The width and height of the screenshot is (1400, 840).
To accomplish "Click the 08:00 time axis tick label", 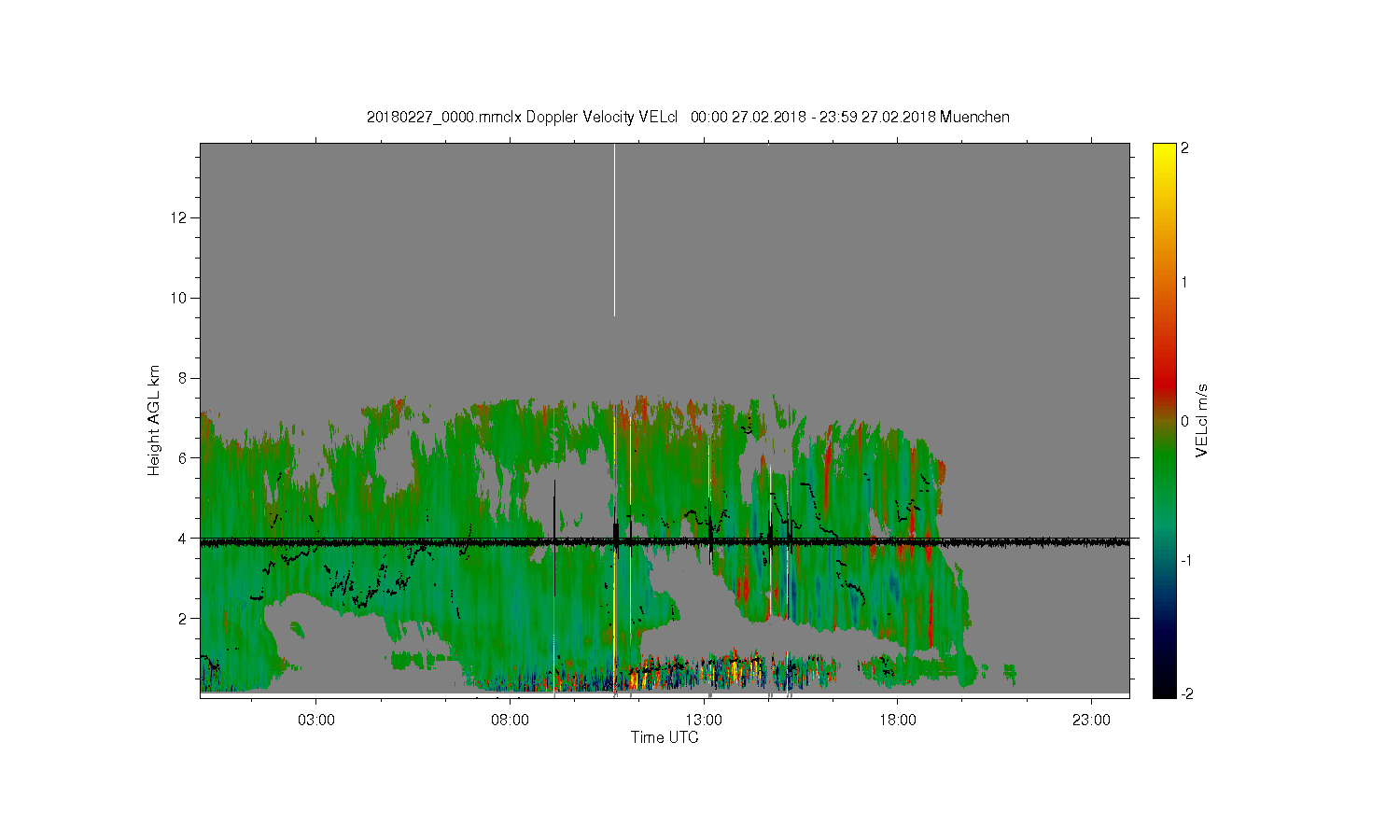I will (x=511, y=721).
